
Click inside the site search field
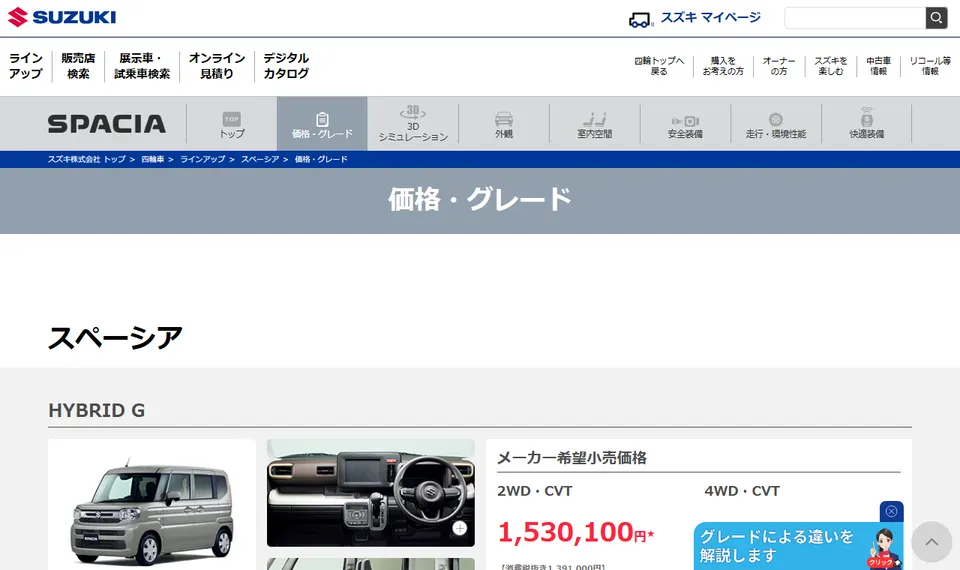point(855,18)
